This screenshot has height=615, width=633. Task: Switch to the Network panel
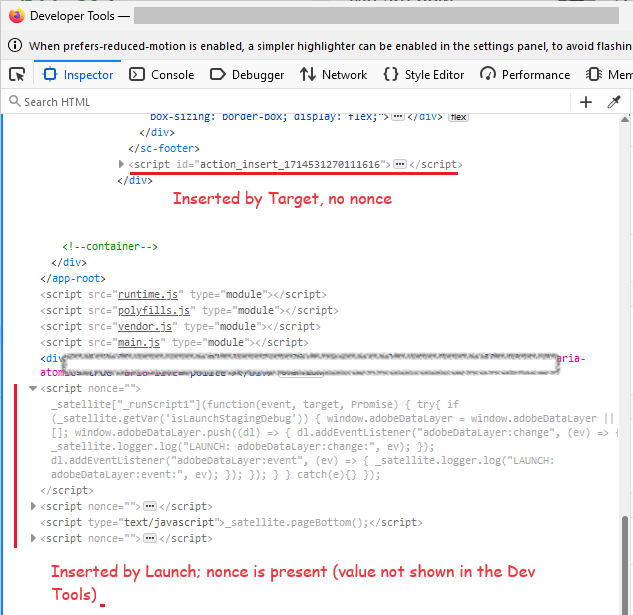pyautogui.click(x=333, y=75)
